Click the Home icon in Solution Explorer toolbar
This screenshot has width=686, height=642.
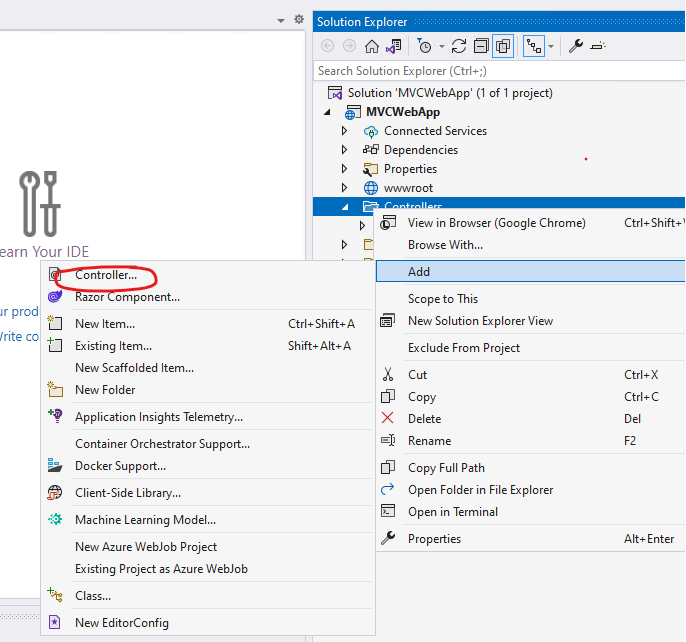[x=372, y=46]
